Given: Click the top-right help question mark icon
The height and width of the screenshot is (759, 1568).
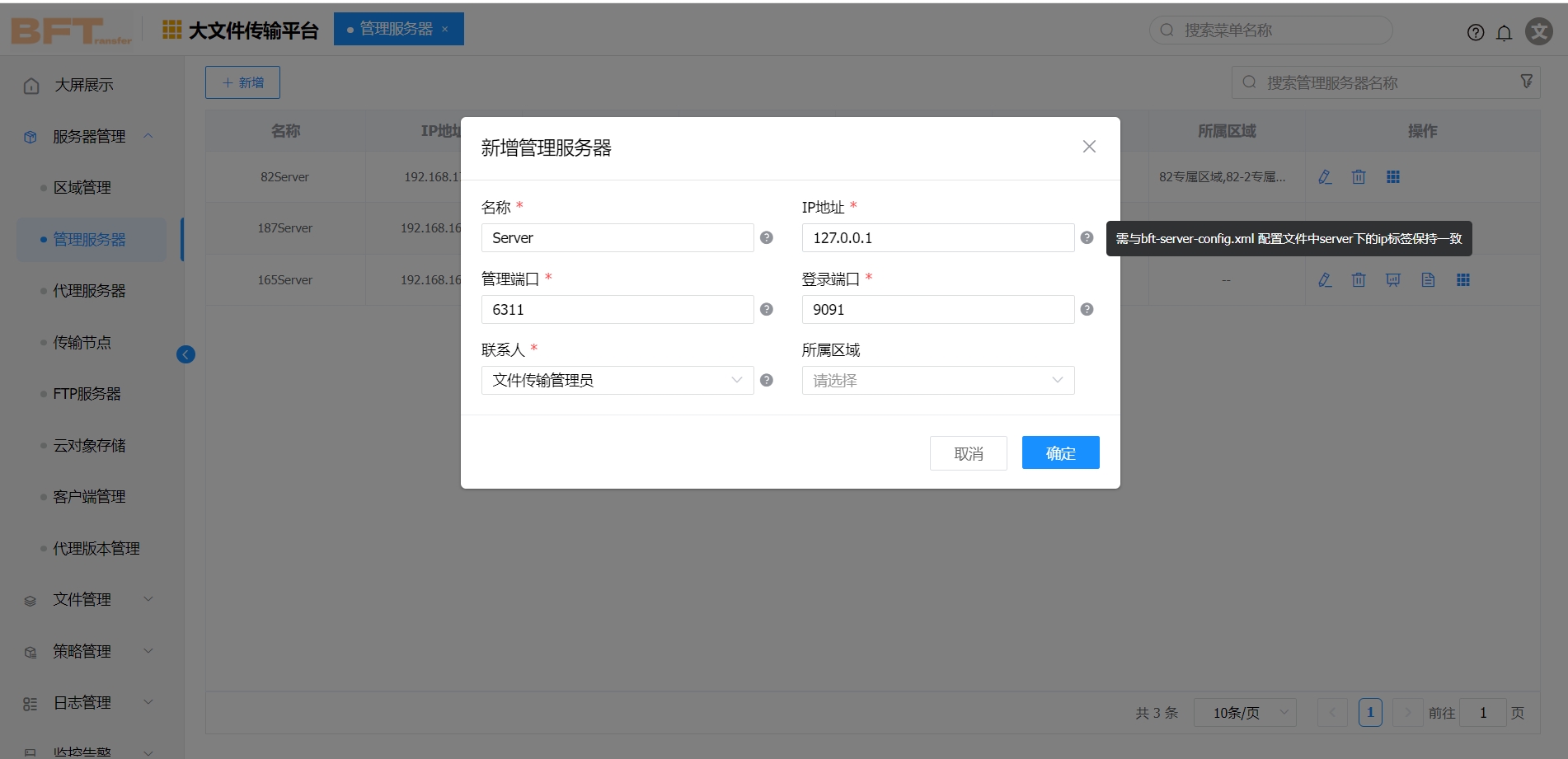Looking at the screenshot, I should pyautogui.click(x=1475, y=33).
